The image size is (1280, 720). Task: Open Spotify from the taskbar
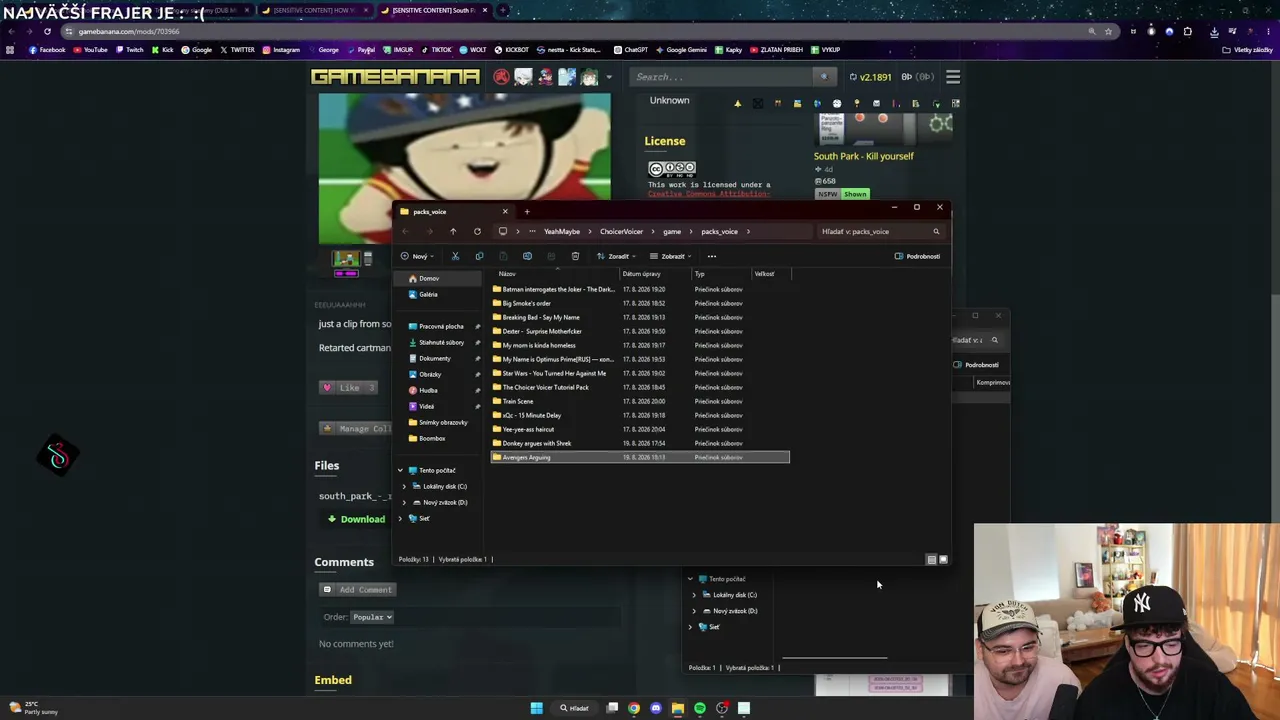coord(700,708)
